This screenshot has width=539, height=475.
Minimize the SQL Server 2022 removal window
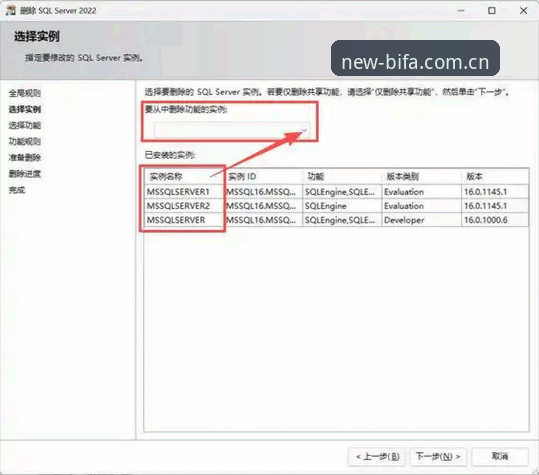461,11
